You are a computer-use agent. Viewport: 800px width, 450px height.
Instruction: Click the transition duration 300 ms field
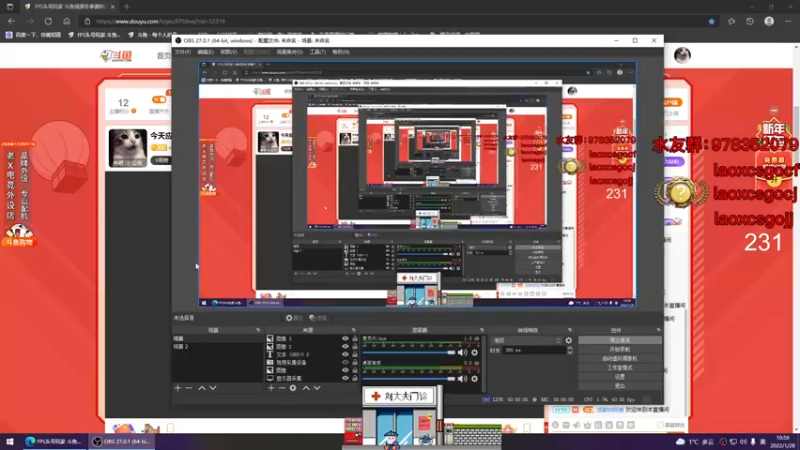pyautogui.click(x=534, y=351)
